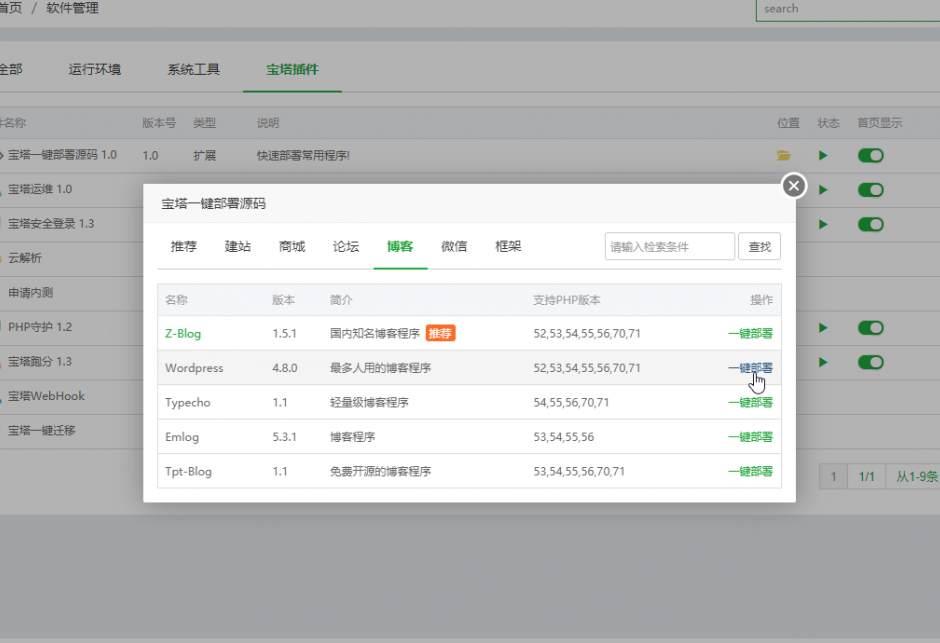Click the 1/1 page indicator
The width and height of the screenshot is (940, 643).
click(x=867, y=477)
